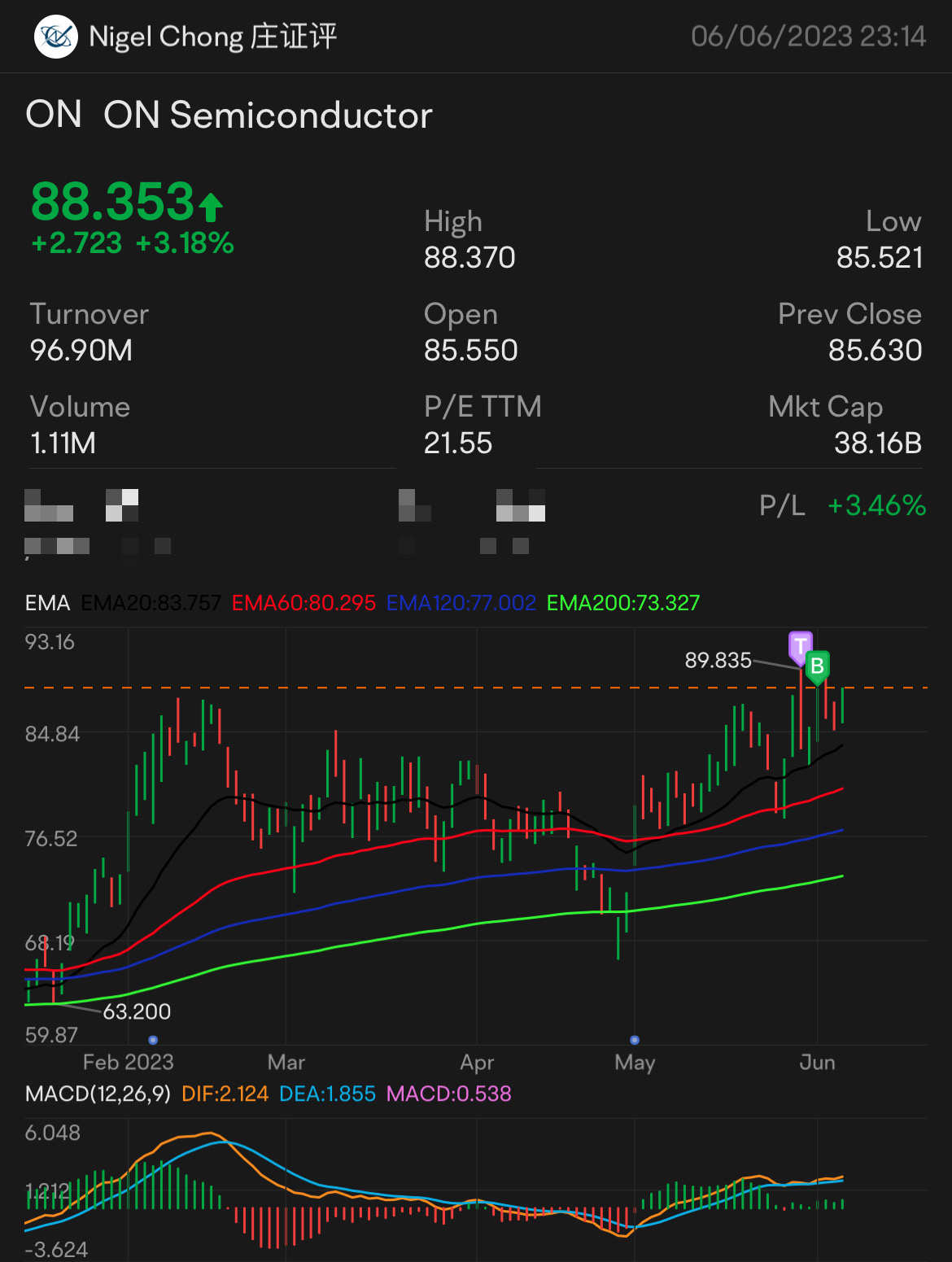Select the MACD(12,26,9) indicator label
952x1262 pixels.
point(98,1094)
